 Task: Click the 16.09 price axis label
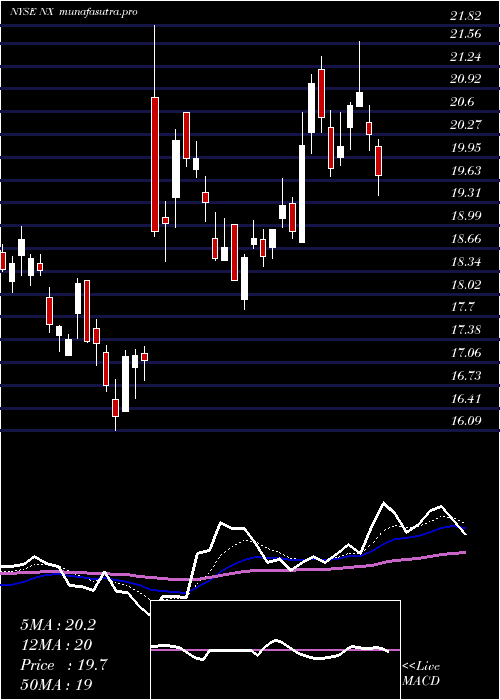[466, 421]
